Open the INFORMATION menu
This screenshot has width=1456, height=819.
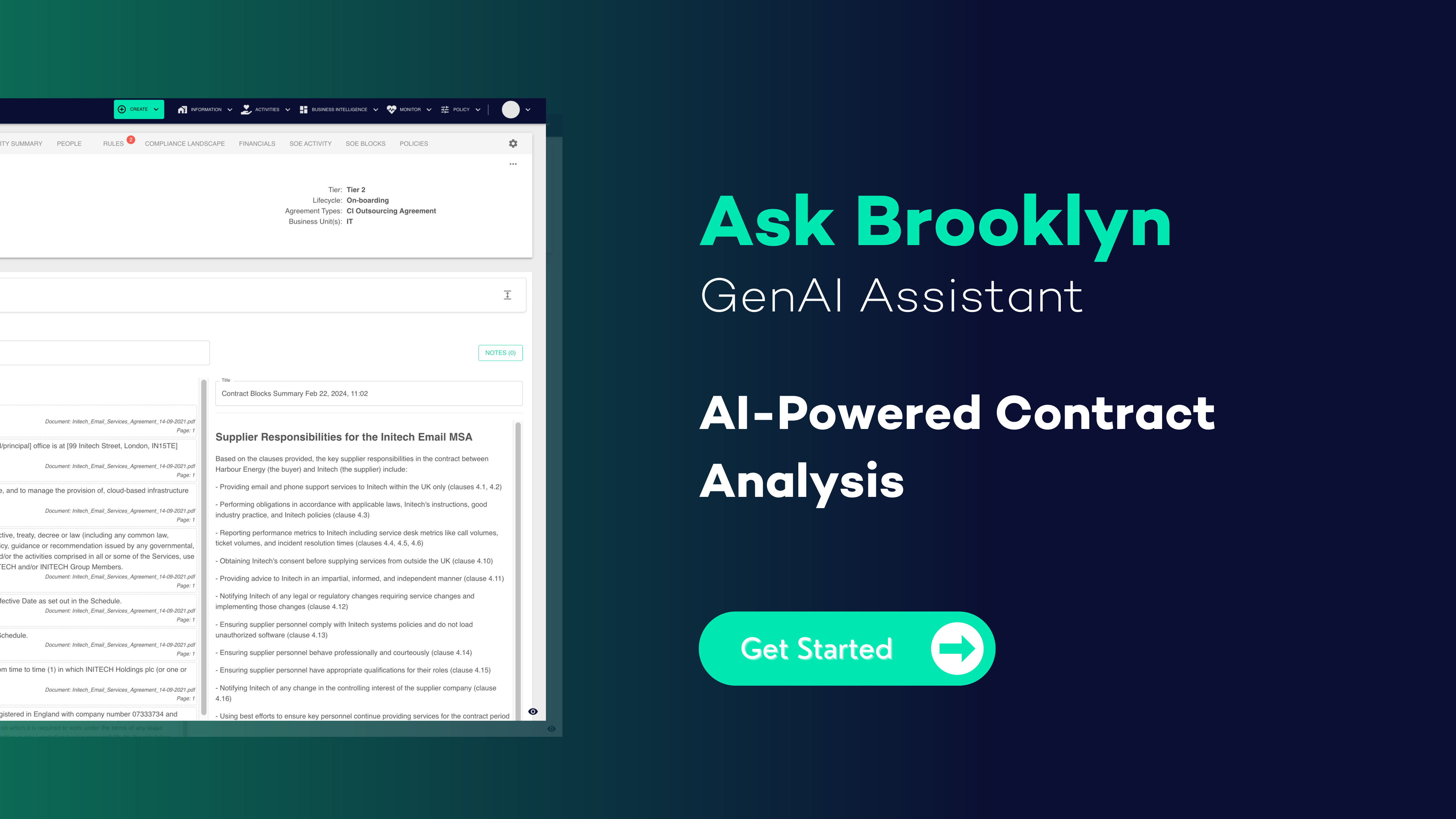click(x=204, y=109)
